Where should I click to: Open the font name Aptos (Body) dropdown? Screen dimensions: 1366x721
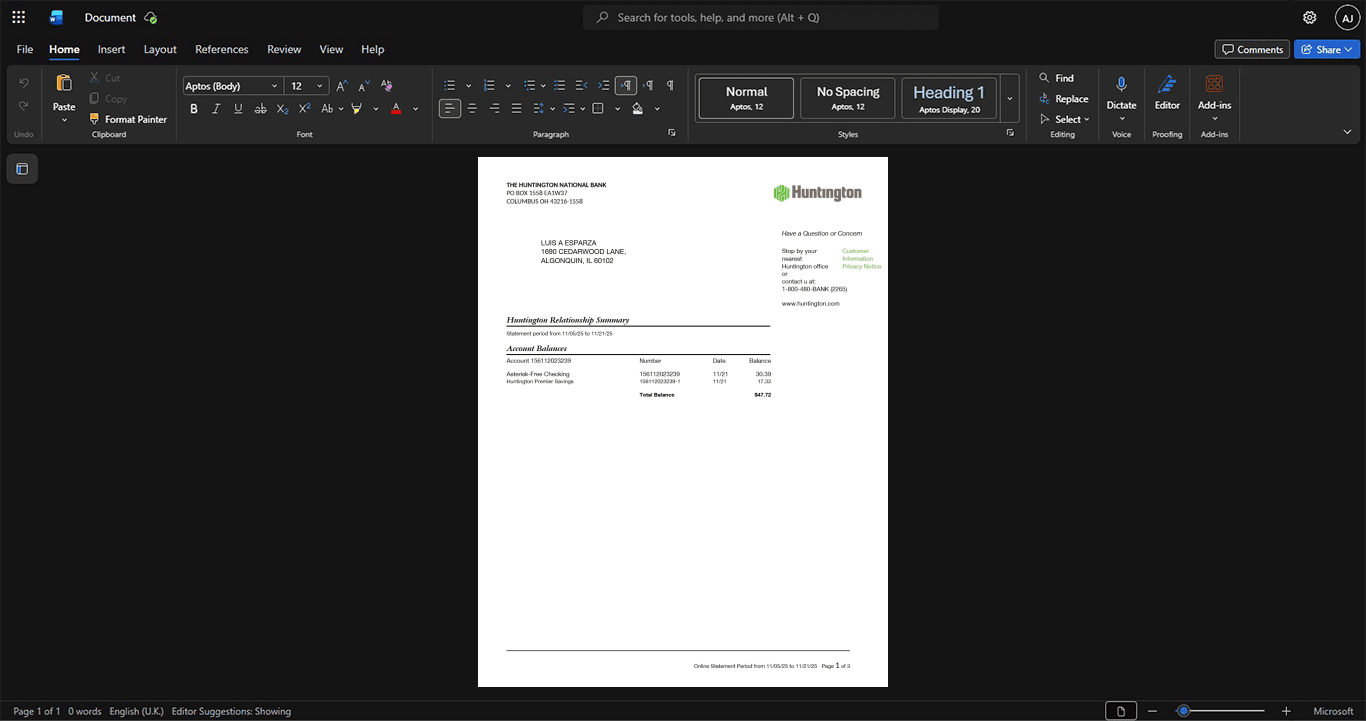point(274,86)
